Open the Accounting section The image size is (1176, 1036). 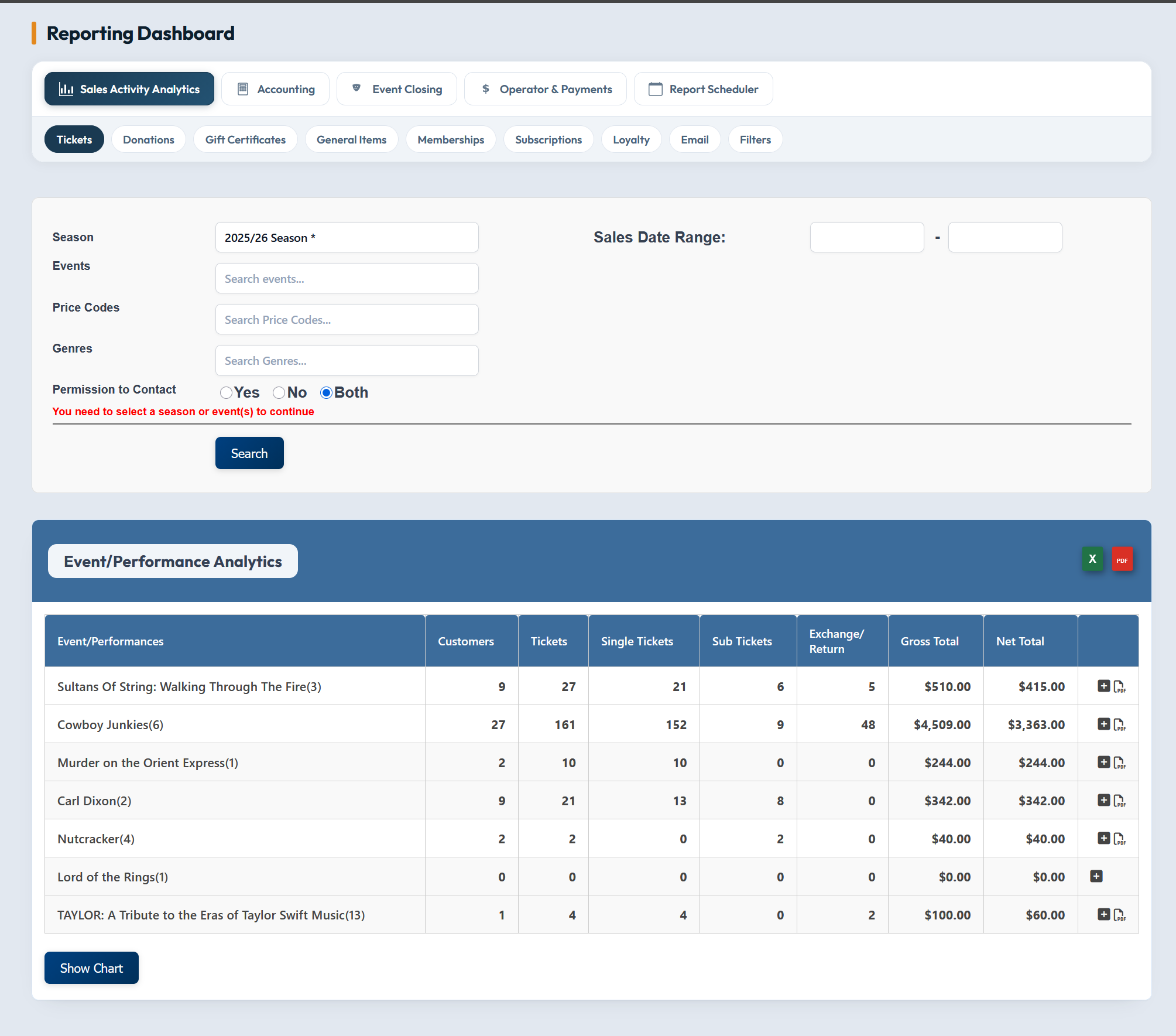tap(275, 89)
